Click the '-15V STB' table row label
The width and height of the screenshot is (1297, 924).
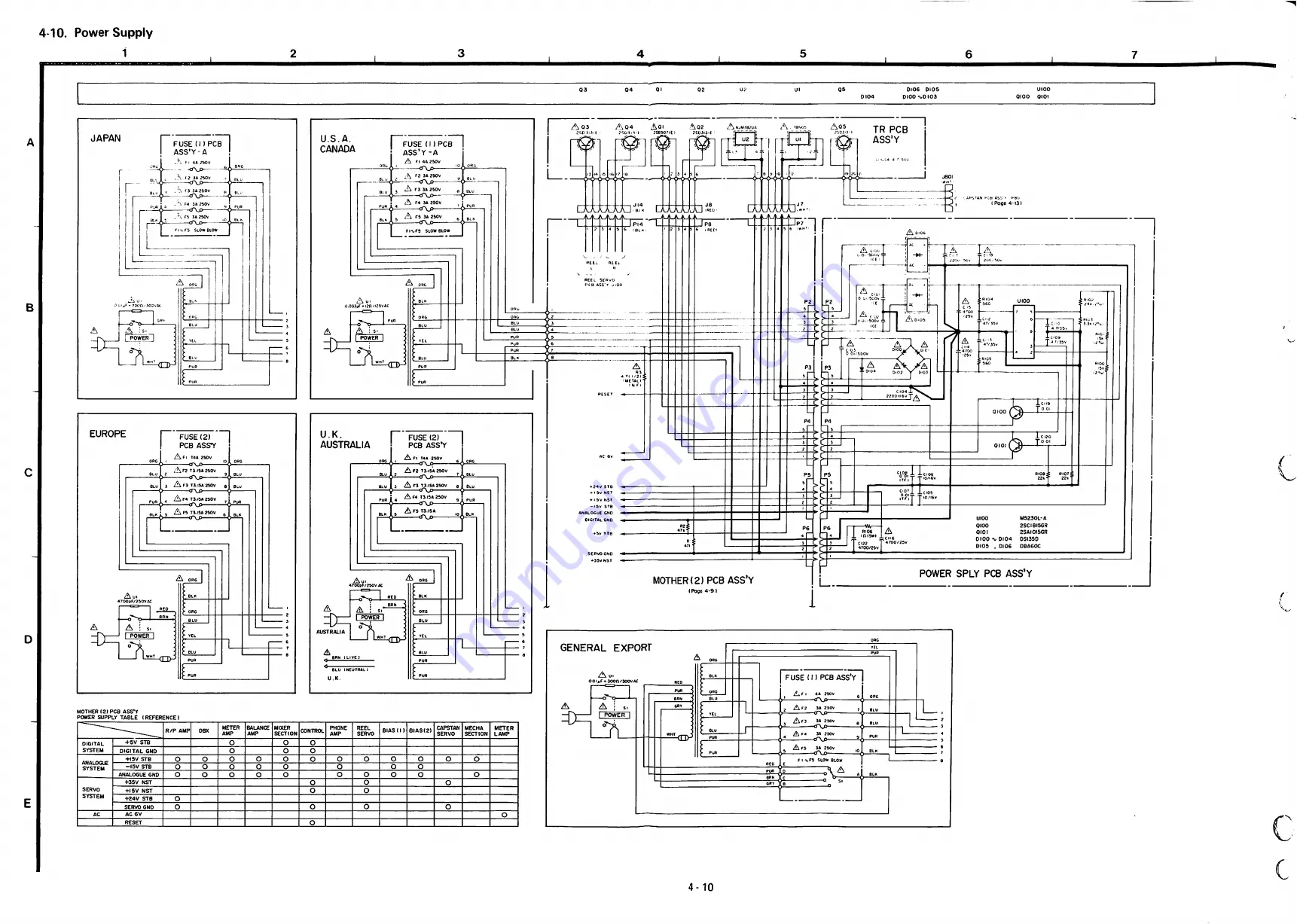[138, 767]
